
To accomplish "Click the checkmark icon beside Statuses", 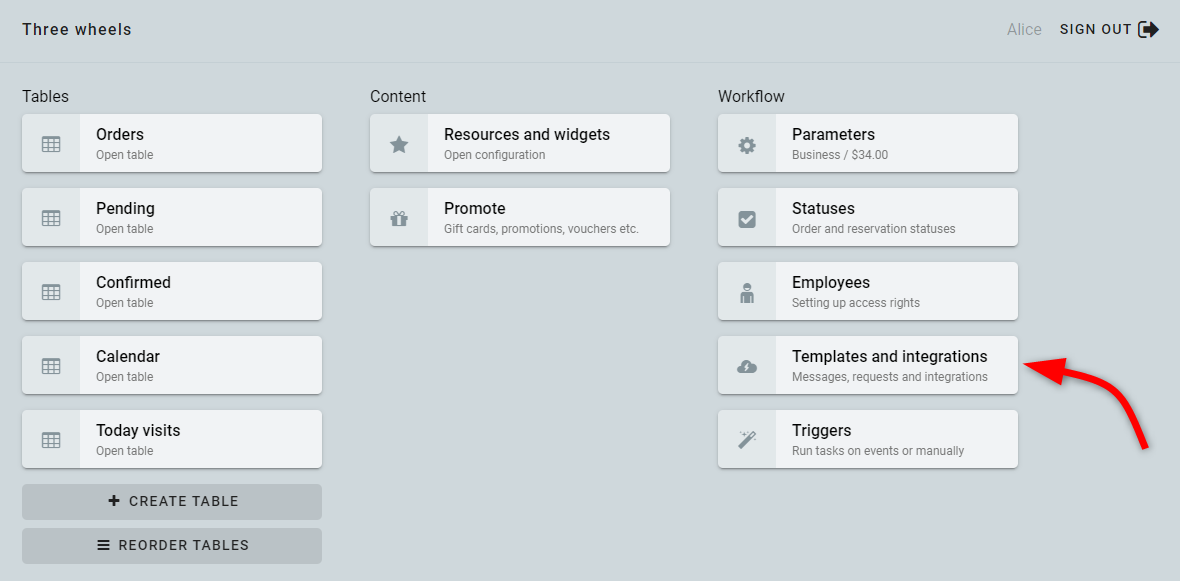I will pos(747,218).
